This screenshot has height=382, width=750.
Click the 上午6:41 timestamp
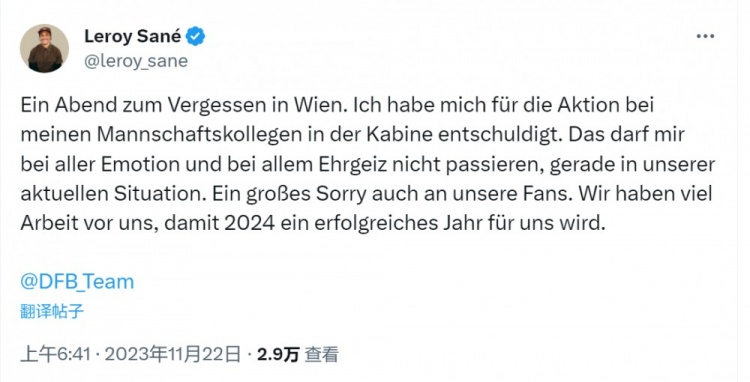pyautogui.click(x=55, y=354)
